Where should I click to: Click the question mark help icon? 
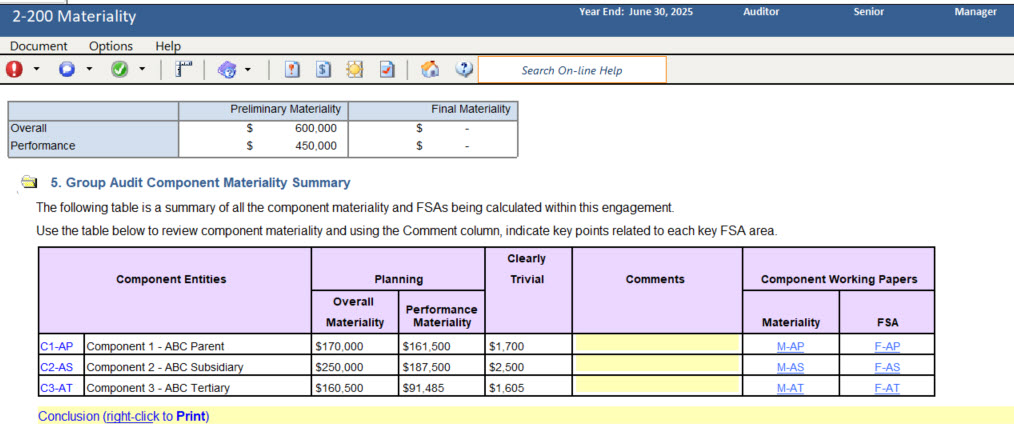pos(463,69)
